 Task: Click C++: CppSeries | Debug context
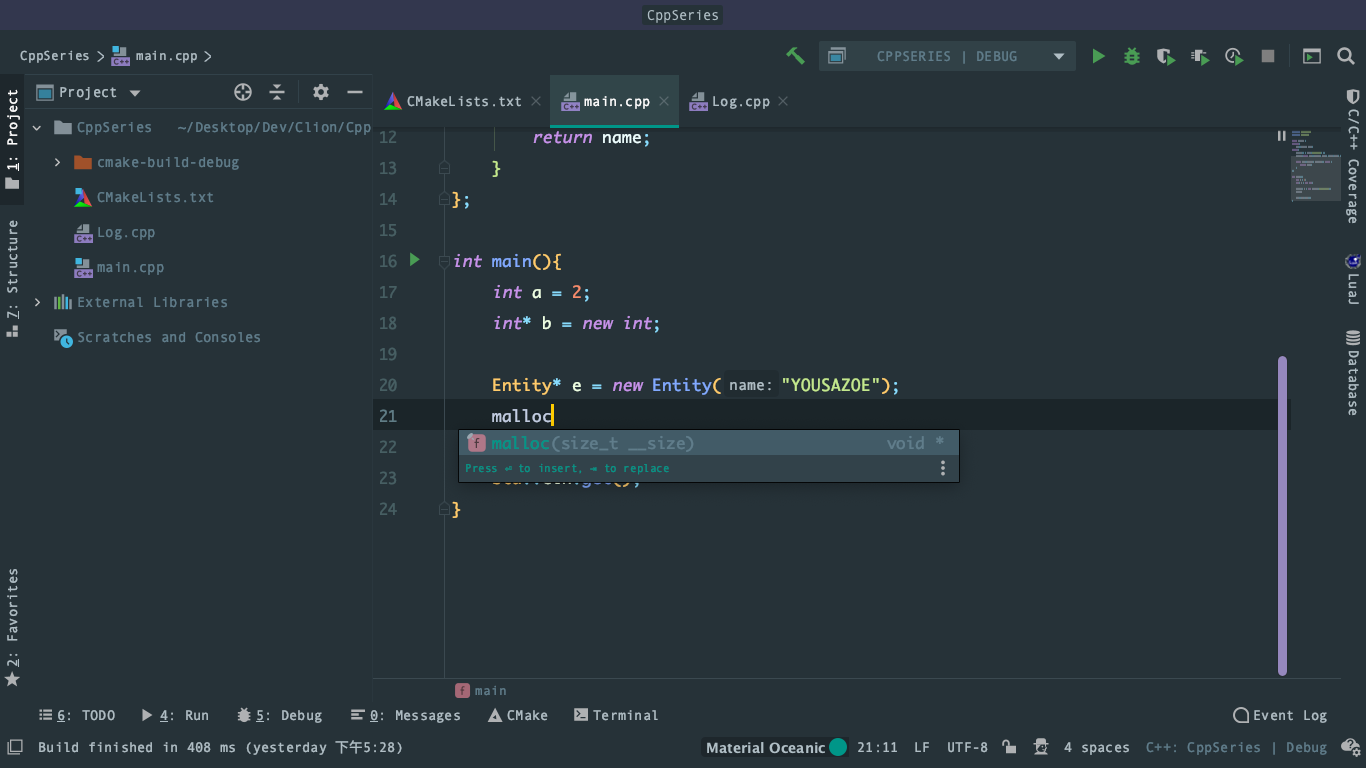point(1236,747)
